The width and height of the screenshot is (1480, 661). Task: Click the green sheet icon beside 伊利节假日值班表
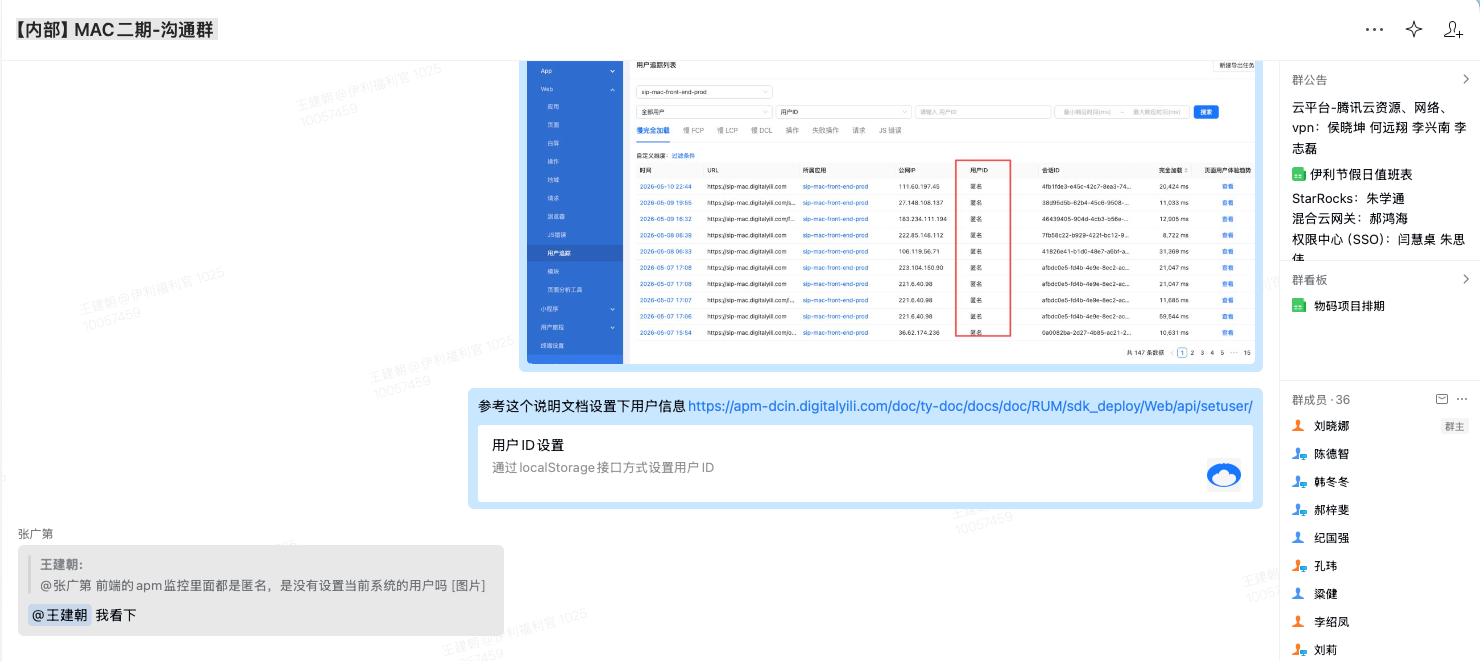coord(1299,174)
